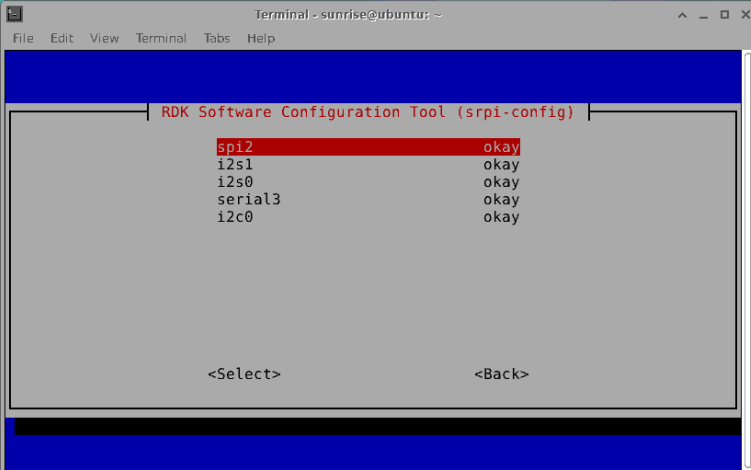
Task: Open the Edit menu
Action: (62, 38)
